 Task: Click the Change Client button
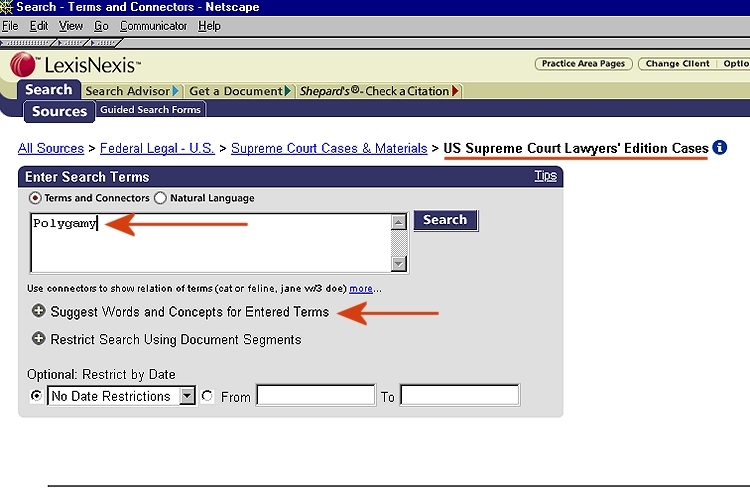[677, 64]
